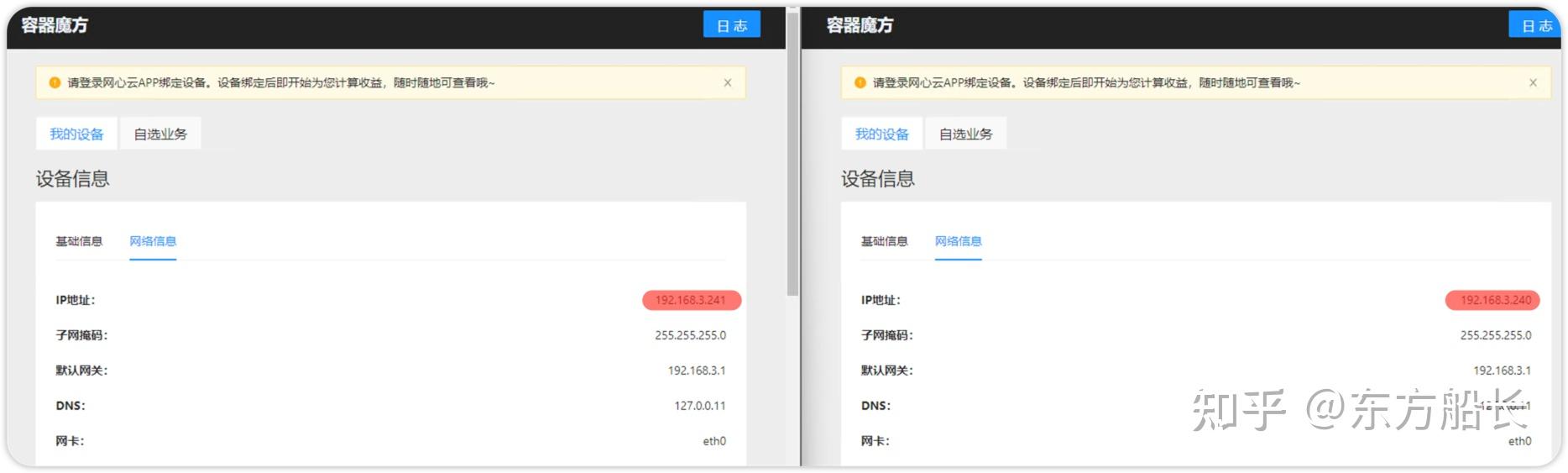Switch to 基础信息 tab in left window

click(x=79, y=241)
